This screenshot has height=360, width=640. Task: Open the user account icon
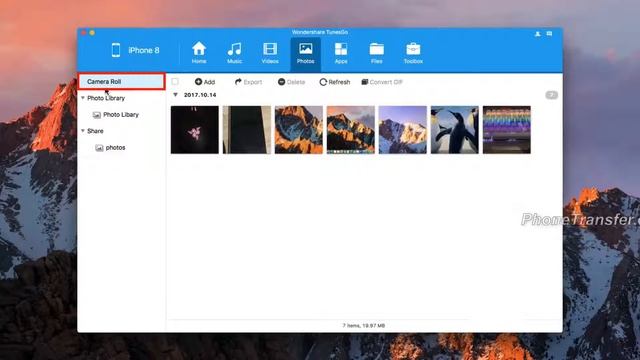(538, 34)
